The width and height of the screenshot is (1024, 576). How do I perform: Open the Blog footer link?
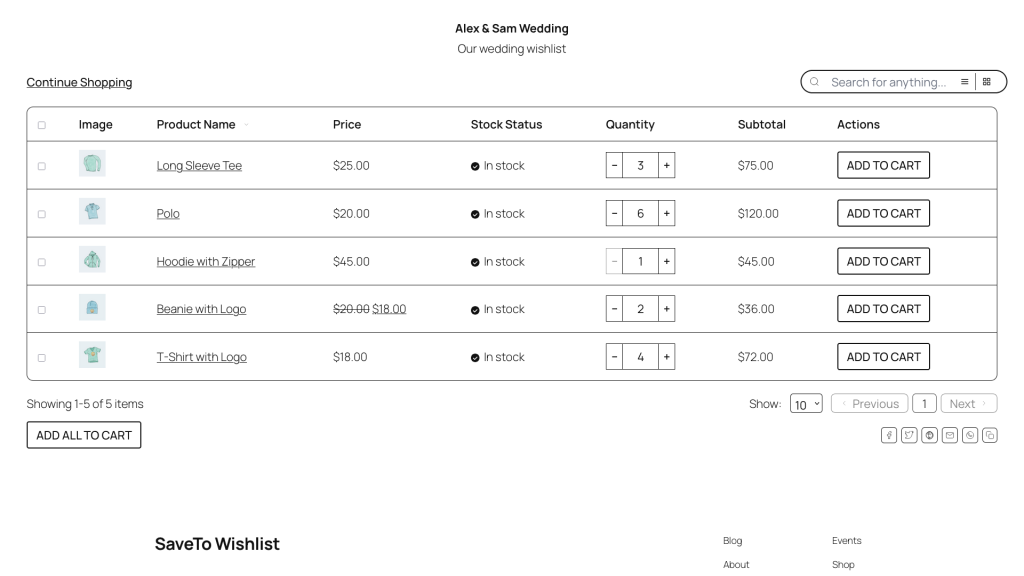732,541
